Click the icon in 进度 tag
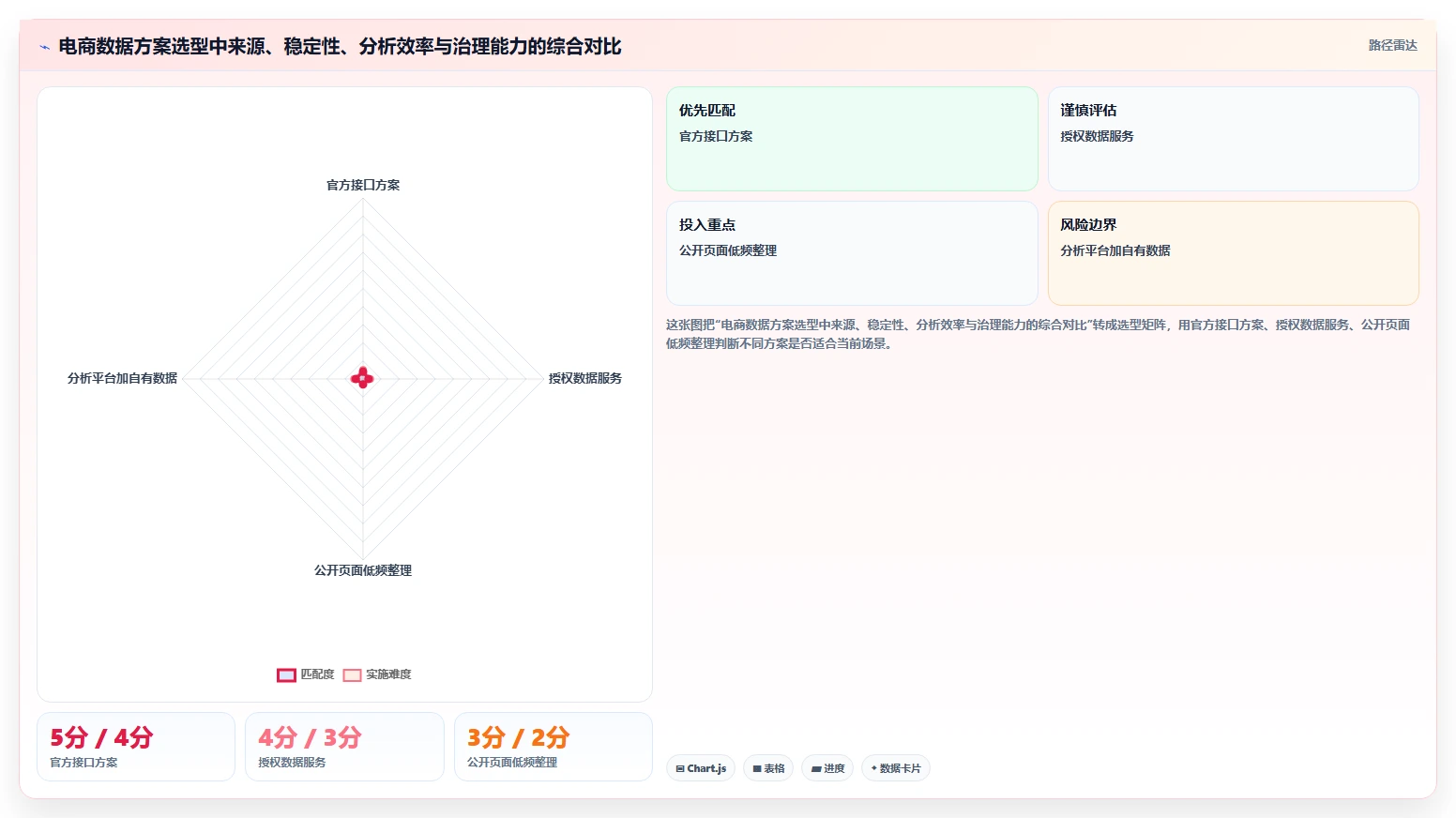The height and width of the screenshot is (818, 1456). (816, 768)
